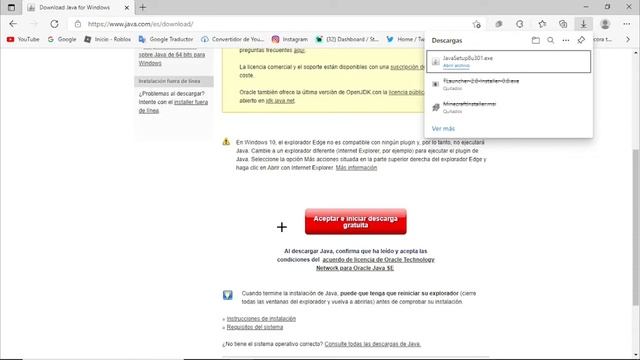Open the extensions icon in the toolbar
Screen dimensions: 640x360
point(499,24)
